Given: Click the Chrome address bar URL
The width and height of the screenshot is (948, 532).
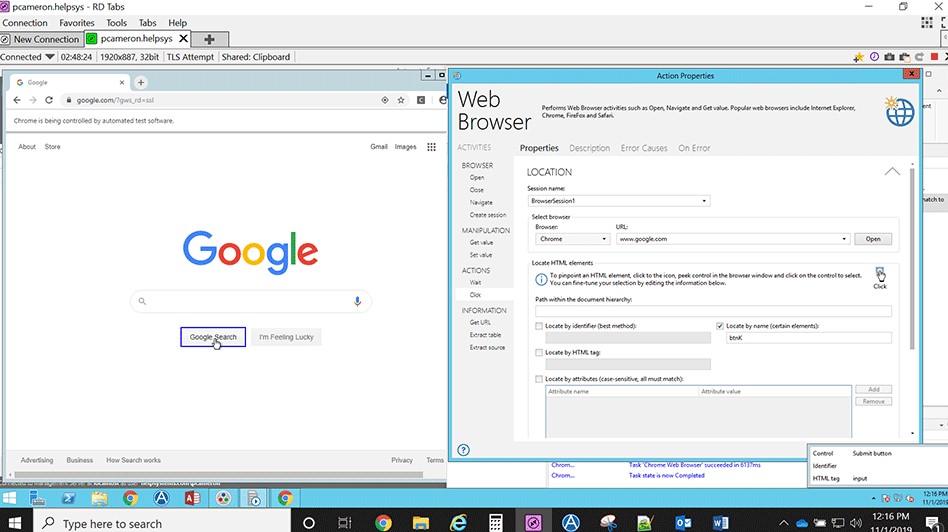Looking at the screenshot, I should click(x=115, y=100).
